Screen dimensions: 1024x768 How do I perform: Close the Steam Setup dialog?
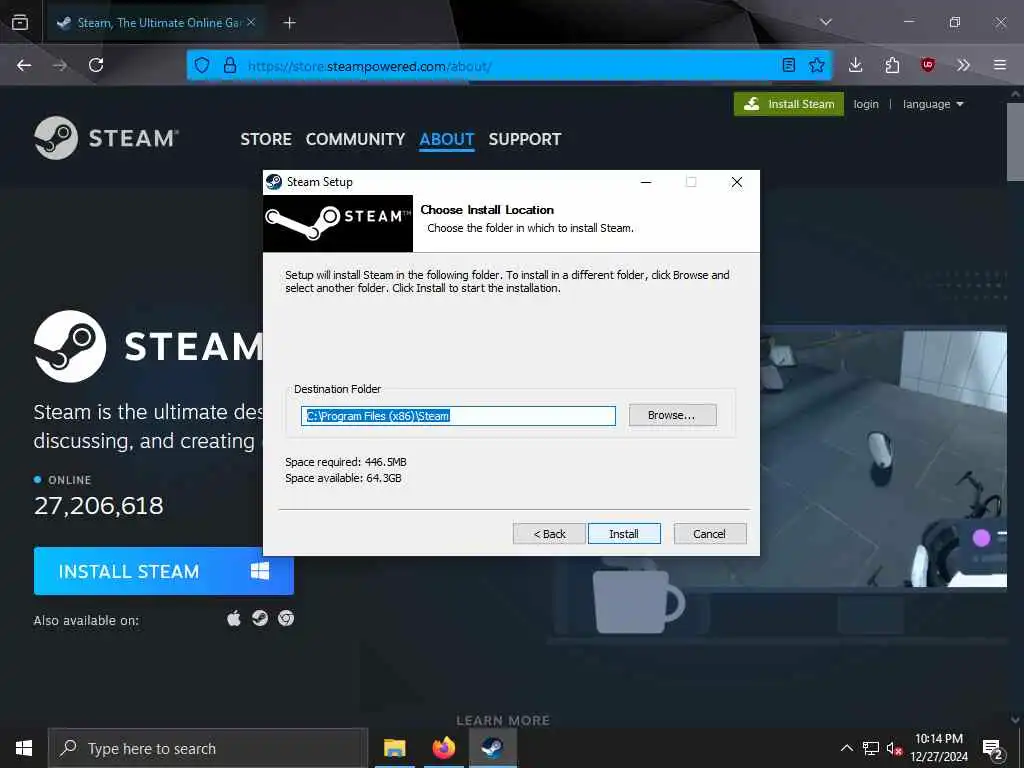(737, 182)
